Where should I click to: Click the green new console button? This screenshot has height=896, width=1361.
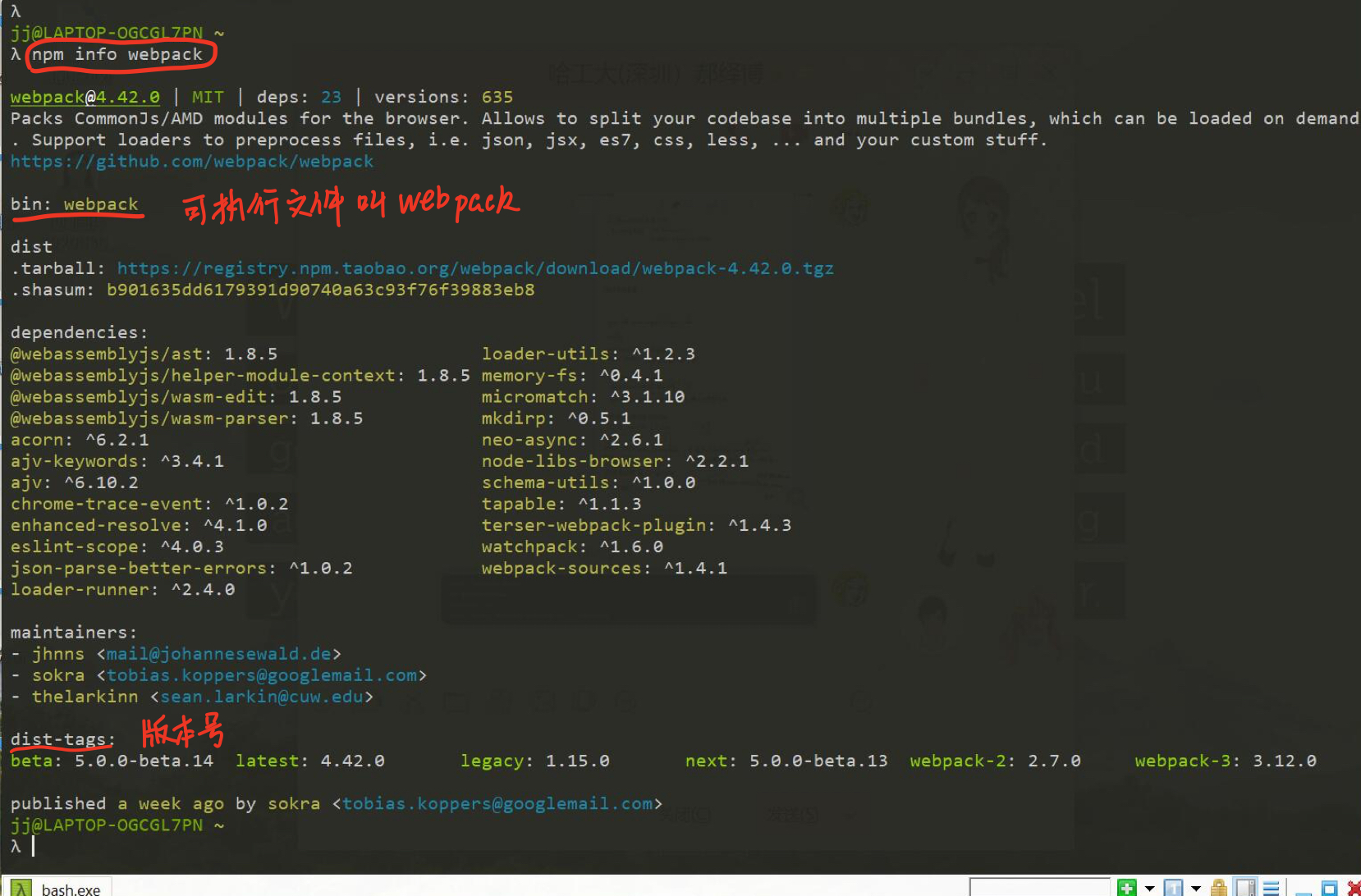[x=1127, y=888]
